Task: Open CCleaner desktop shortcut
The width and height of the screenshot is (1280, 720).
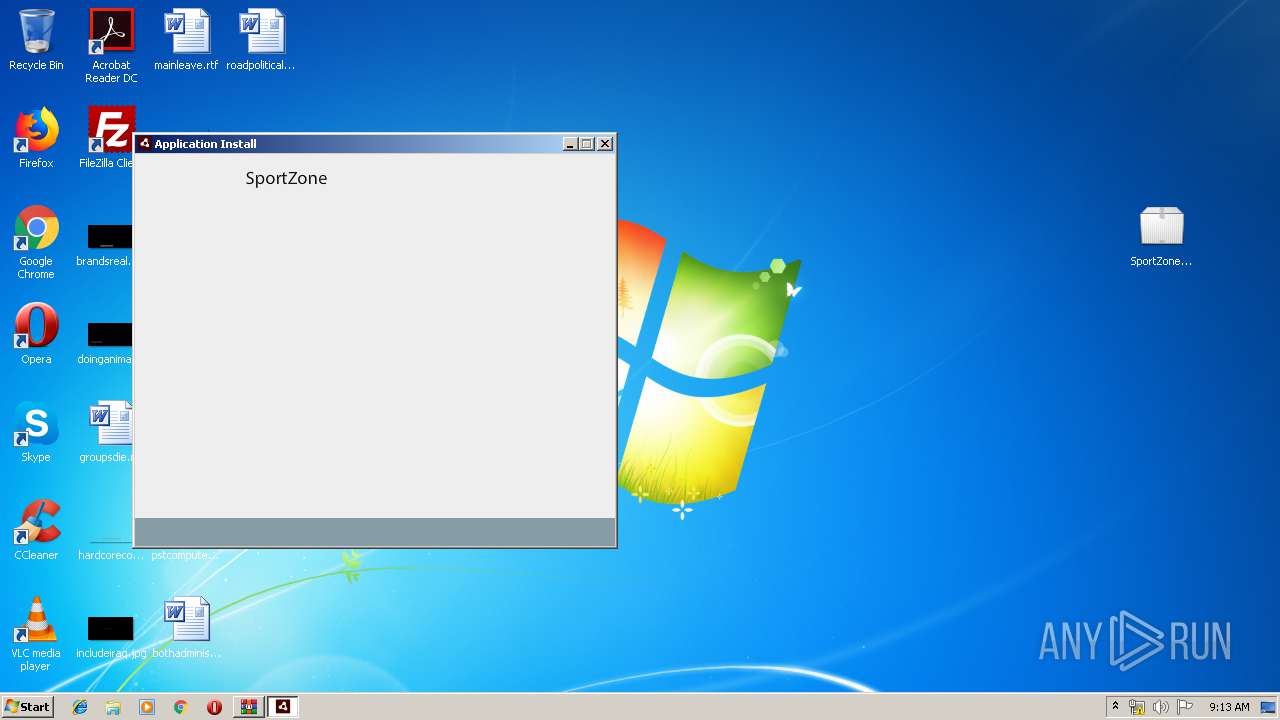Action: pos(36,530)
